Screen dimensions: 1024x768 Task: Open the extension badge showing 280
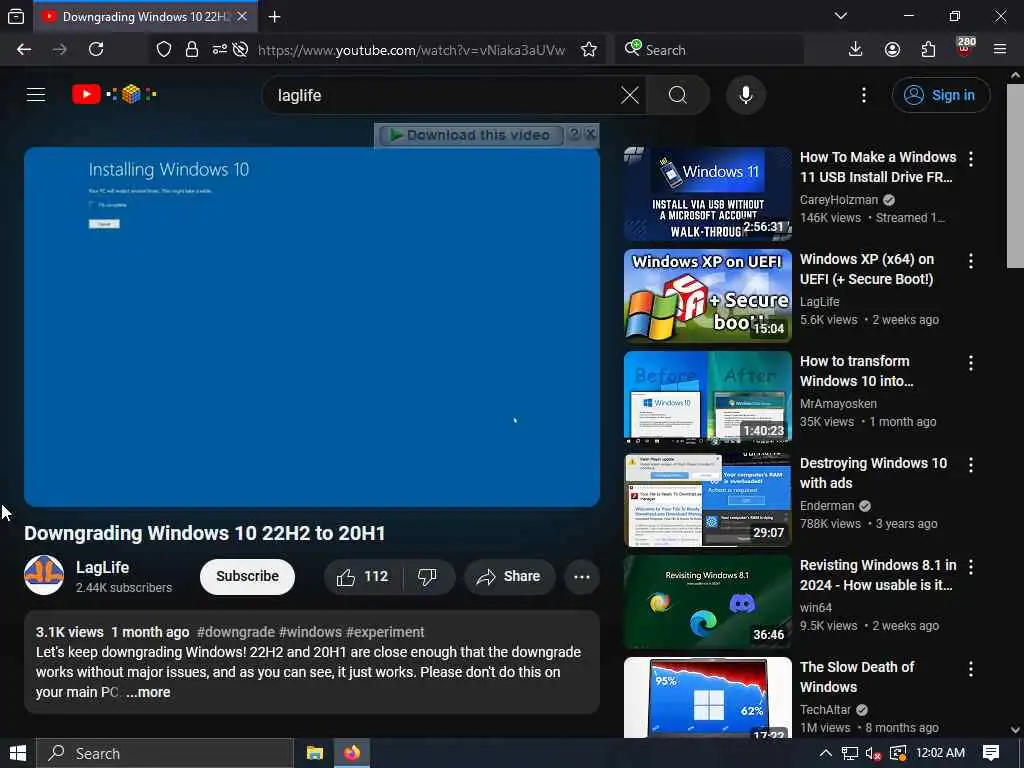(x=965, y=47)
